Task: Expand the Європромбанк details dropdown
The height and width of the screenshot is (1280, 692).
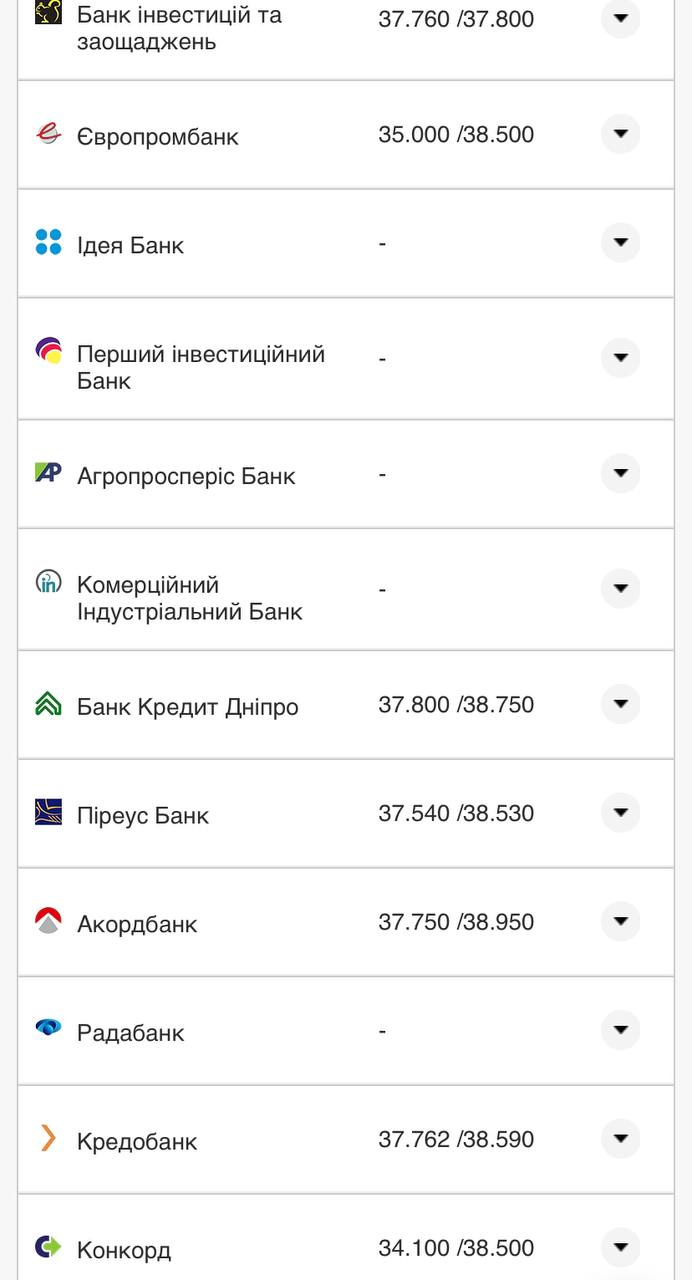Action: tap(620, 133)
